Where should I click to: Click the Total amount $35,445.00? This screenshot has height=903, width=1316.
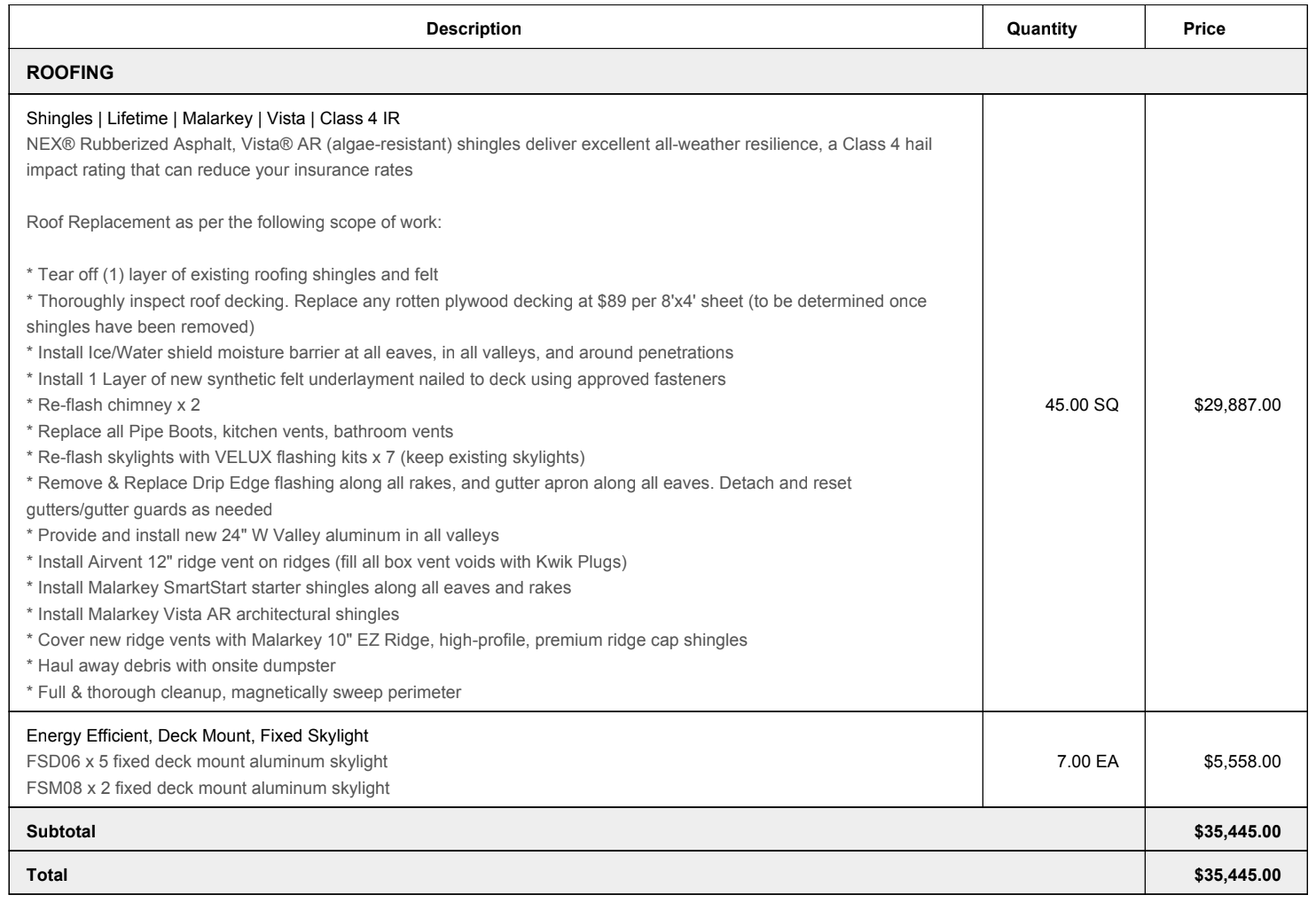click(x=1237, y=875)
